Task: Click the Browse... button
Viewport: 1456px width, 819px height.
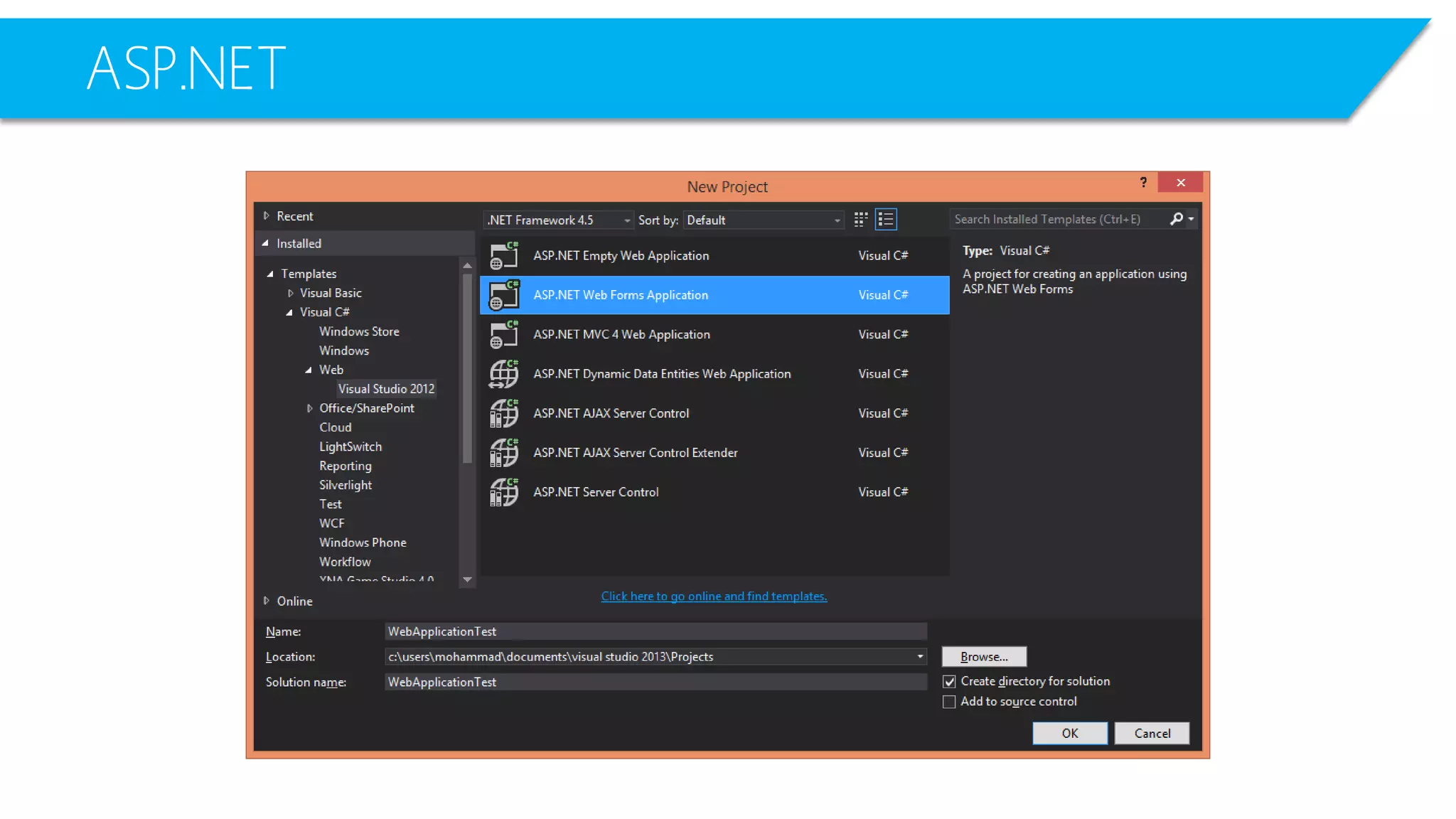Action: [984, 657]
